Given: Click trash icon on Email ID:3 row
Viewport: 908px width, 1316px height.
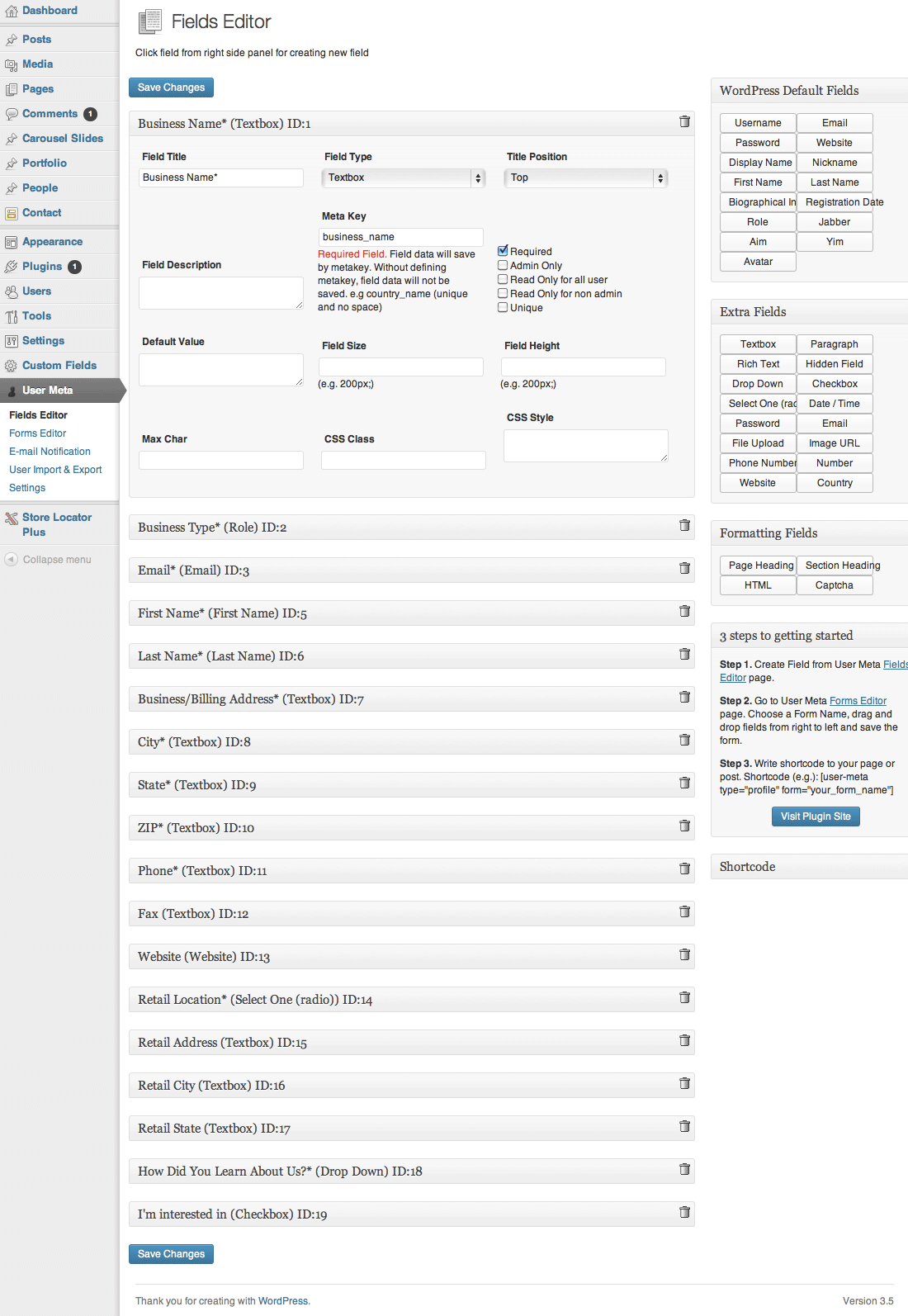Looking at the screenshot, I should 684,568.
